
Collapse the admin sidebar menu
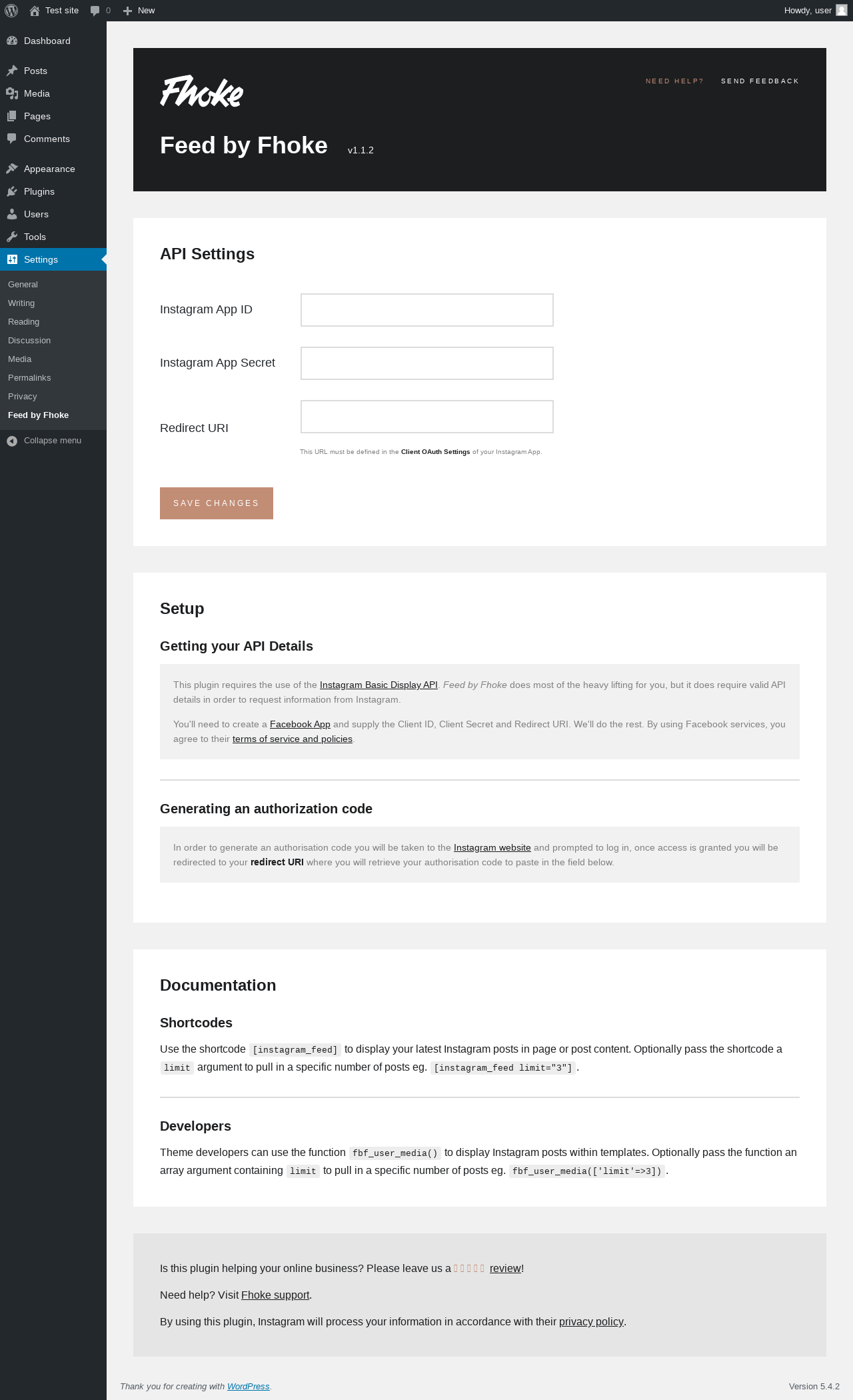click(x=44, y=441)
